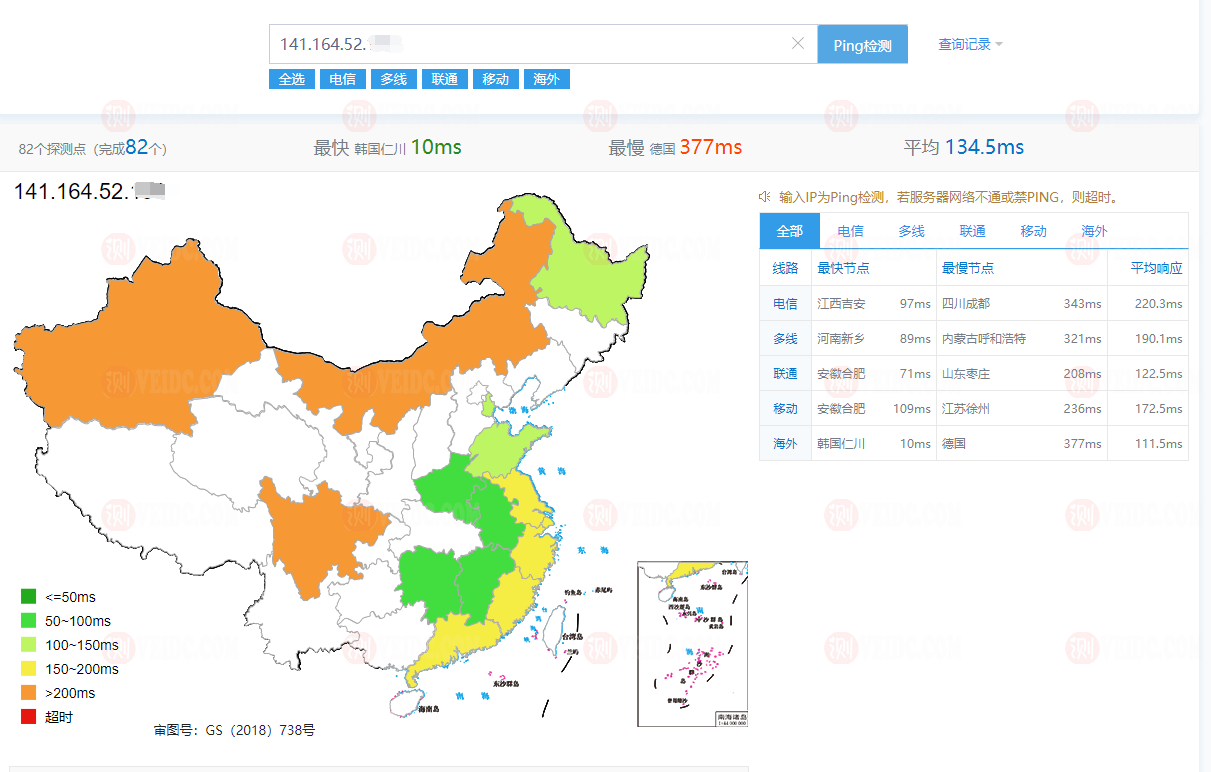Image resolution: width=1211 pixels, height=772 pixels.
Task: Switch to the 联通 results tab
Action: pyautogui.click(x=972, y=230)
